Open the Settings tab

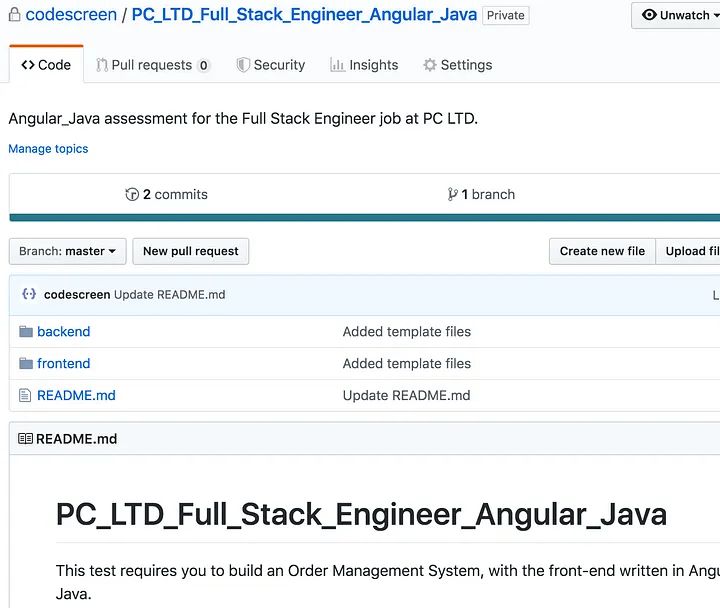(x=458, y=65)
